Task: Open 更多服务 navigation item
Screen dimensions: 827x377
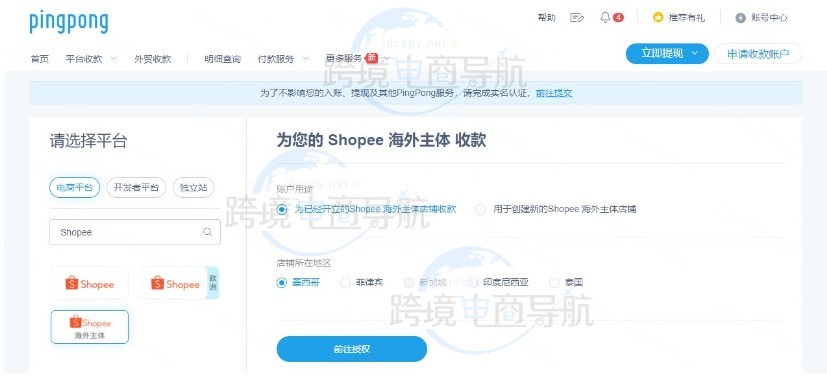Action: pos(344,59)
